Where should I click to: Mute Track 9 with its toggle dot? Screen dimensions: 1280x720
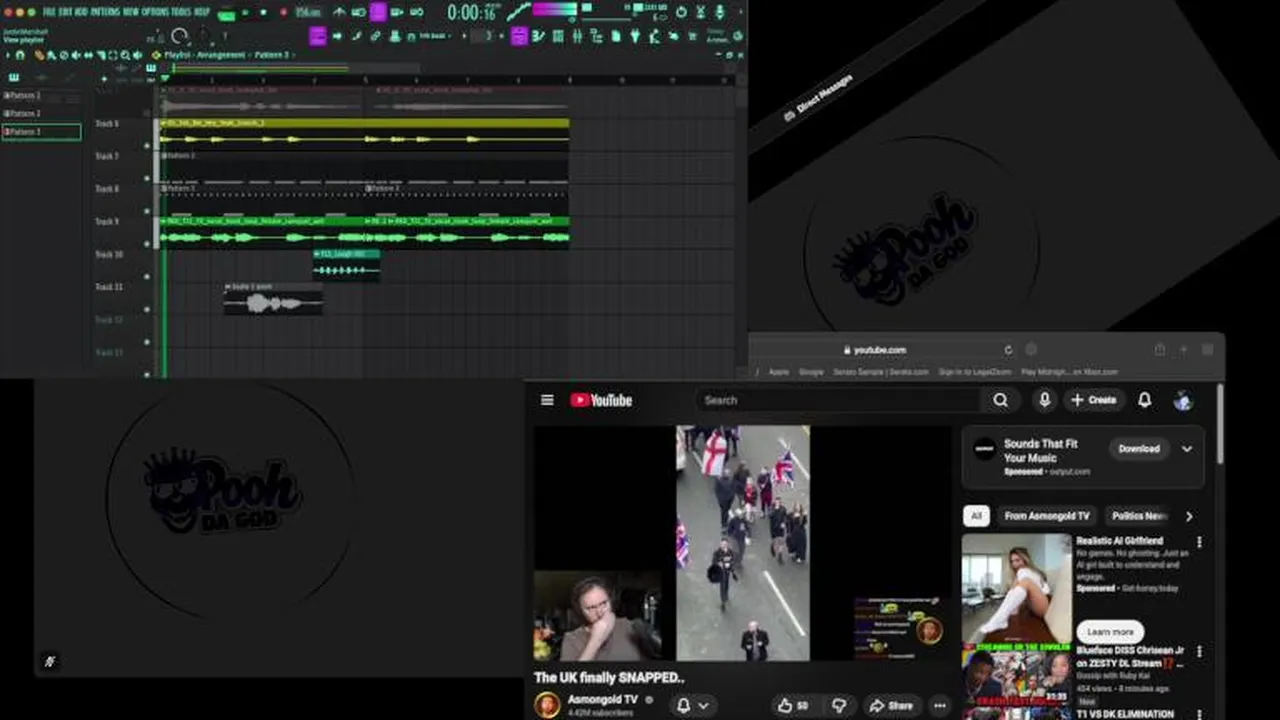(x=148, y=244)
